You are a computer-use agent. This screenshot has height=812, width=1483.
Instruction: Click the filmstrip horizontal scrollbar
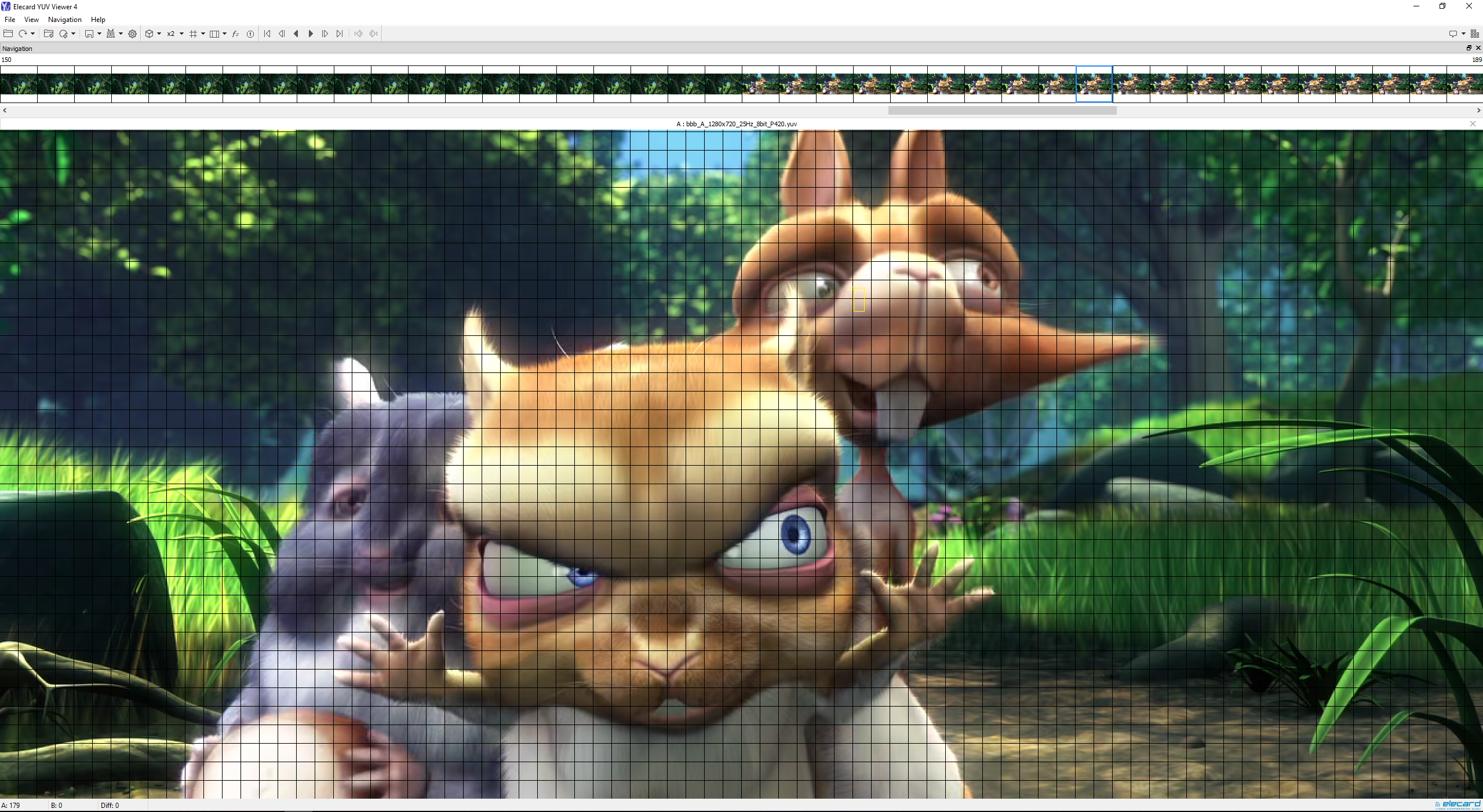click(x=1001, y=111)
